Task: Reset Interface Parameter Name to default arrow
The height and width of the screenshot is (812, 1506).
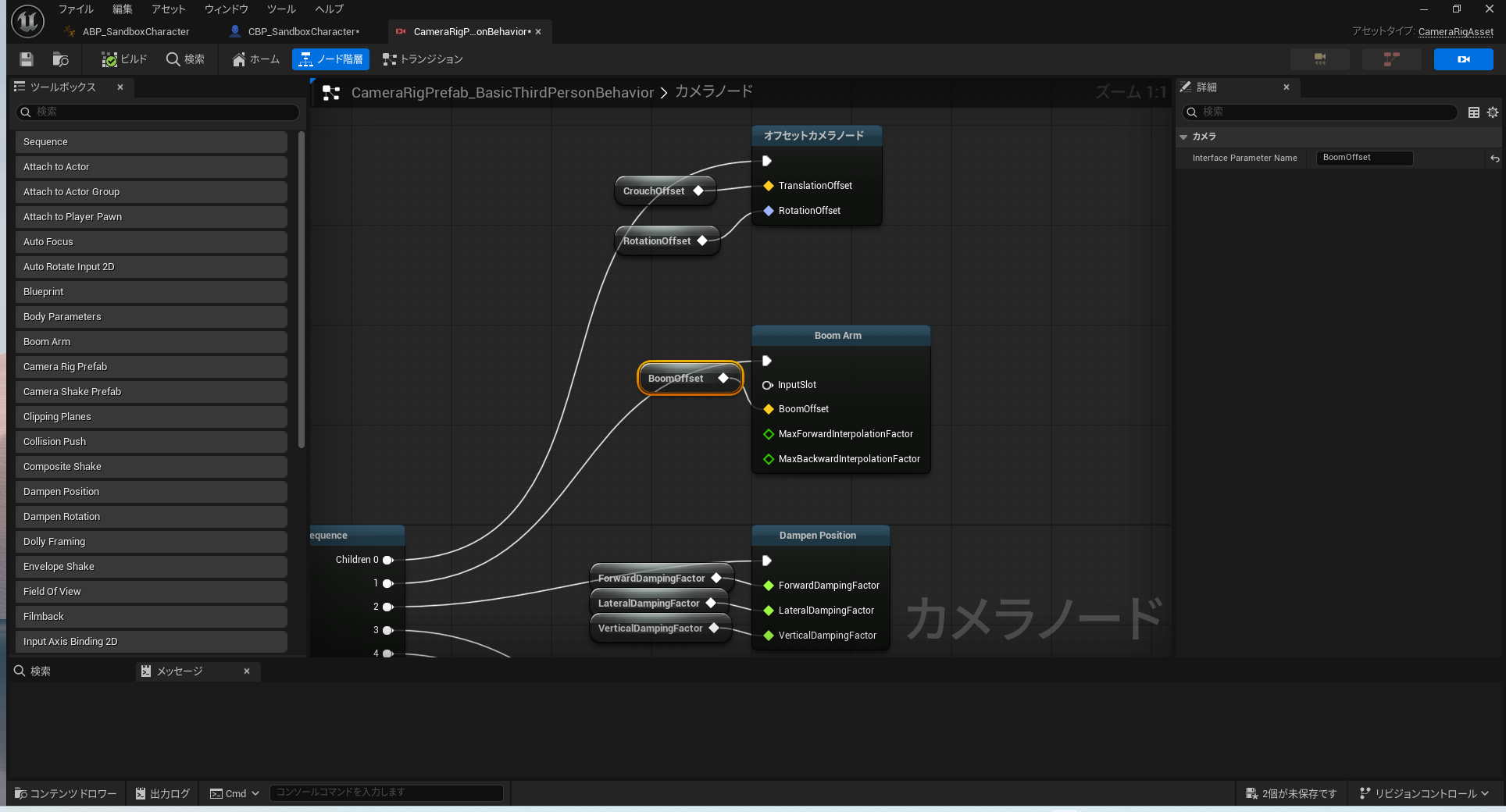Action: (1494, 158)
